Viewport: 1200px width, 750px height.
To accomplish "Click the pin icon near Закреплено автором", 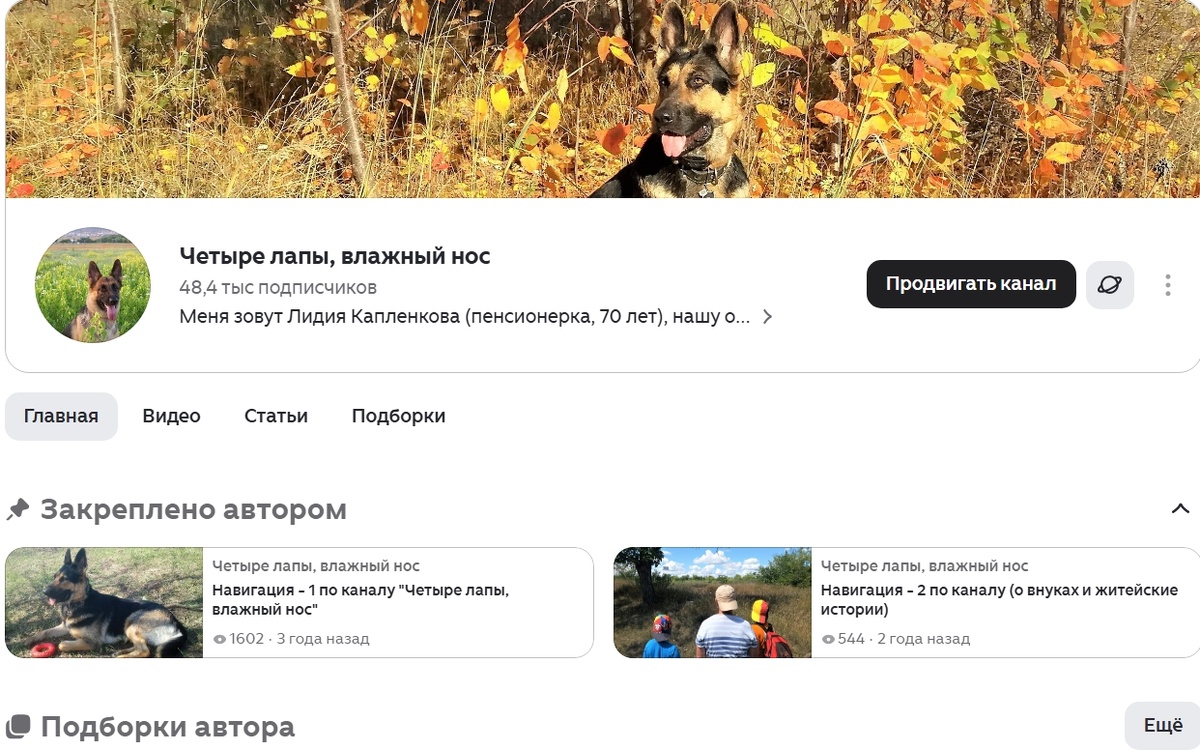I will point(16,509).
